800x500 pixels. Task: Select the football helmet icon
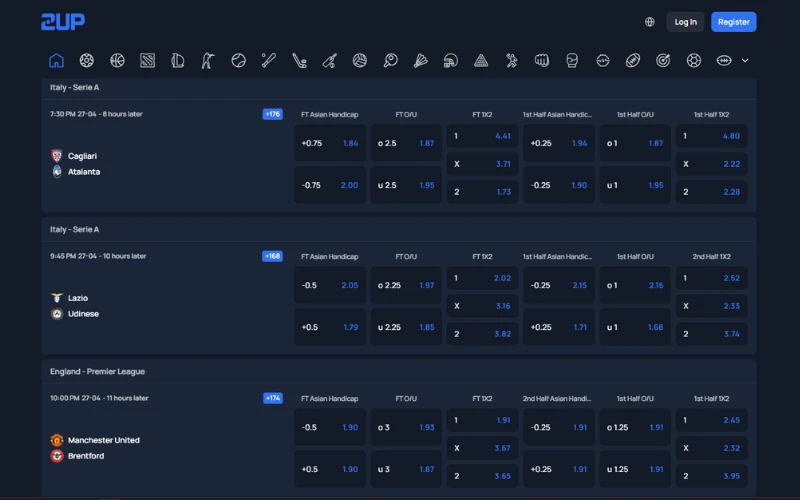coord(451,60)
